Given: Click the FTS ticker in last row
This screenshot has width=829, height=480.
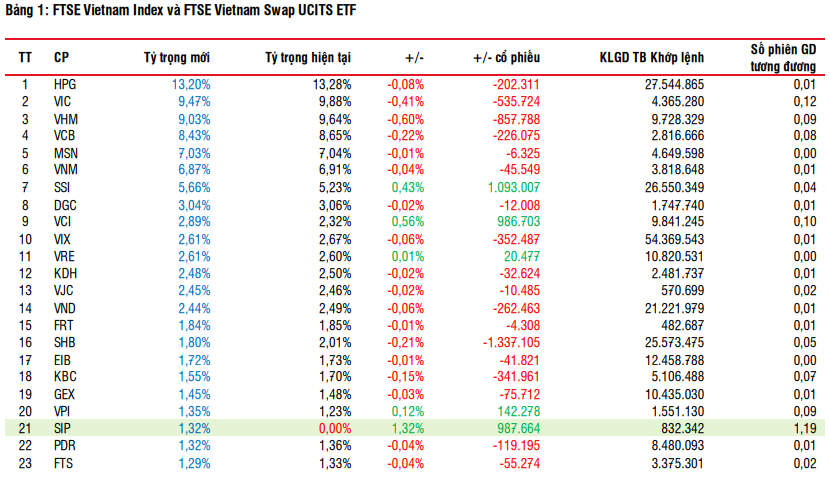Looking at the screenshot, I should (x=63, y=462).
